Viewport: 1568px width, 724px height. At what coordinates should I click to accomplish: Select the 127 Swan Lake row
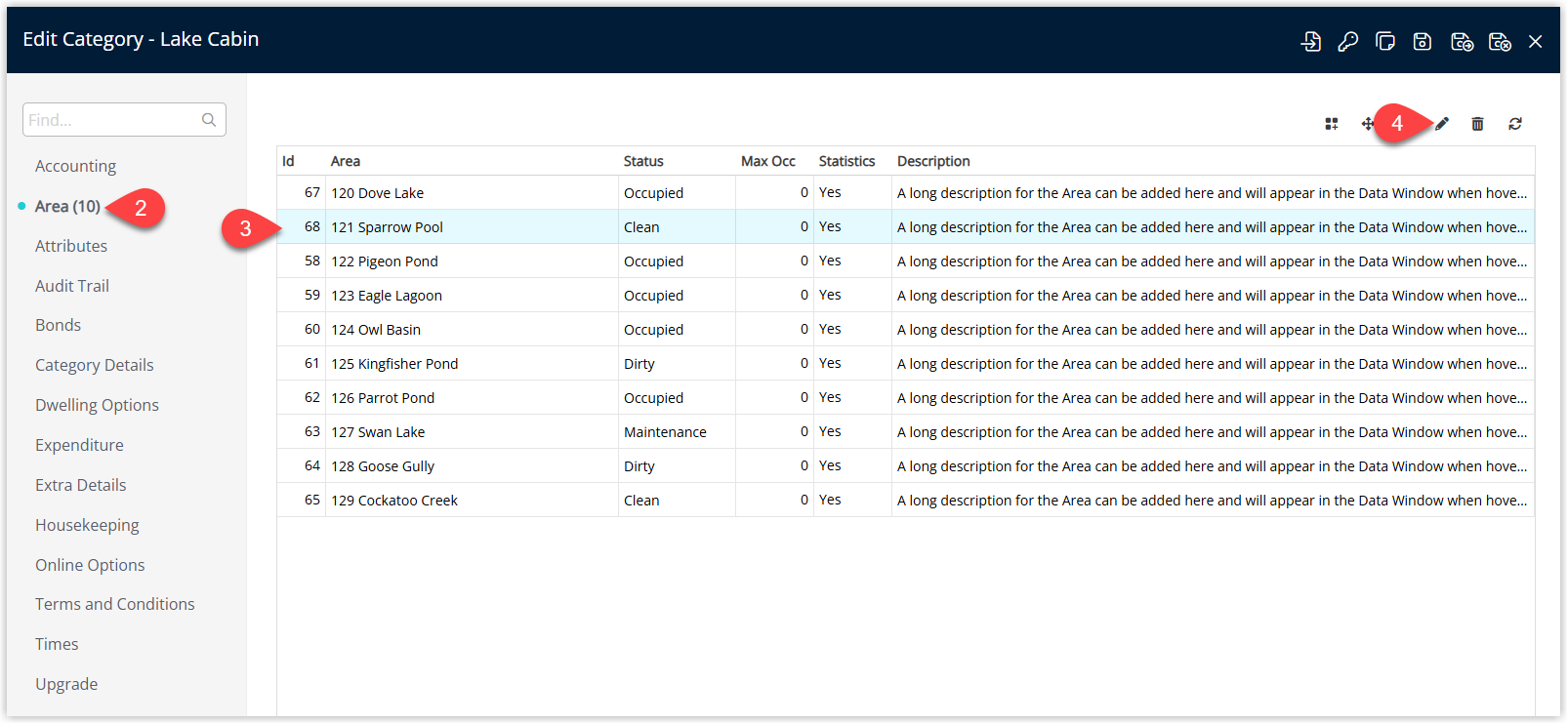click(905, 432)
